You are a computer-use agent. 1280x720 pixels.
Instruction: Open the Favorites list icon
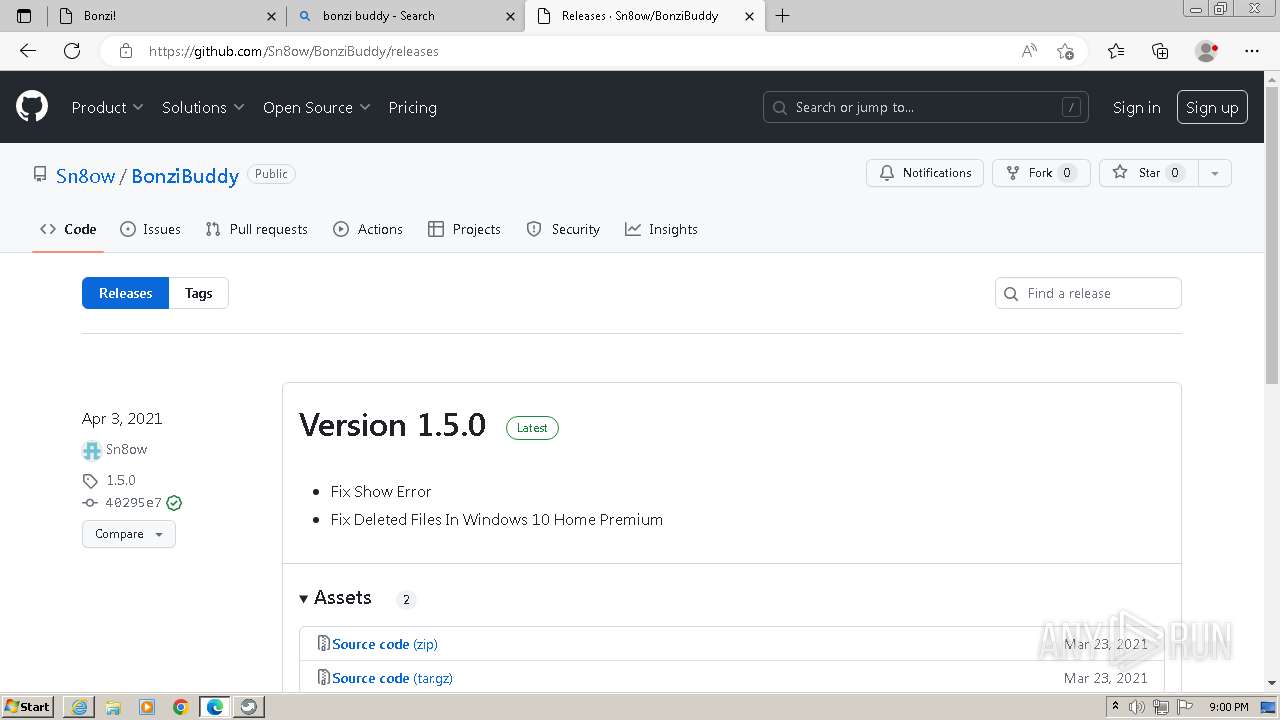1116,51
